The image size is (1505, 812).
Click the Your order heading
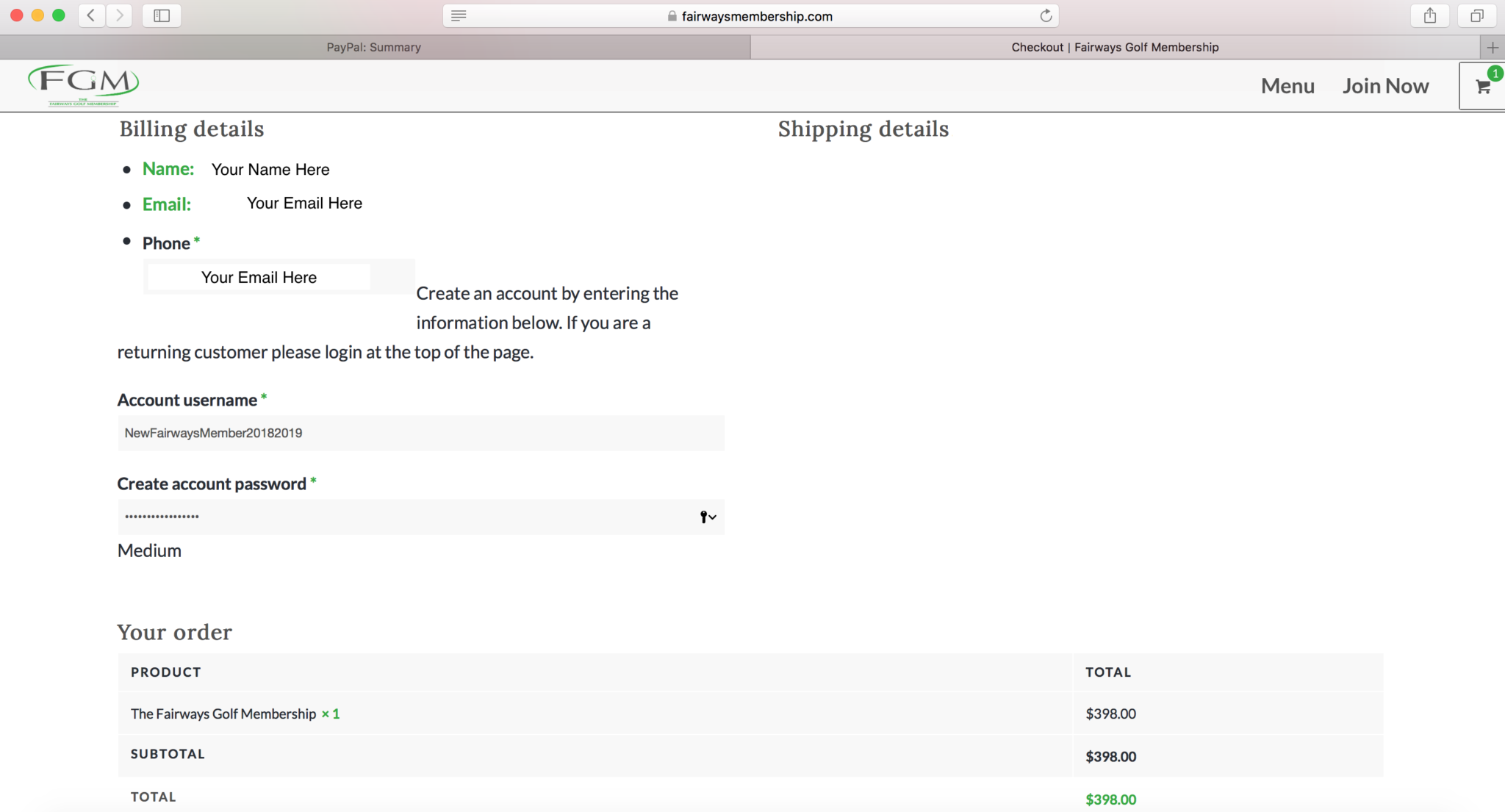[x=175, y=632]
